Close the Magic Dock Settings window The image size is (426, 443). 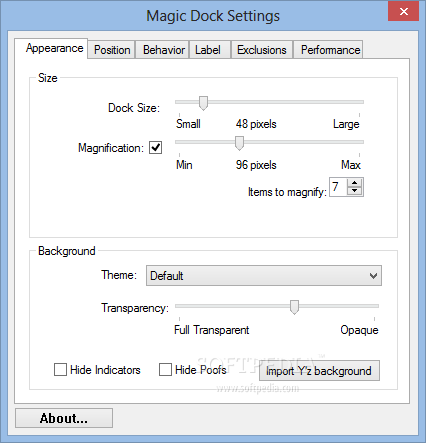pyautogui.click(x=403, y=11)
